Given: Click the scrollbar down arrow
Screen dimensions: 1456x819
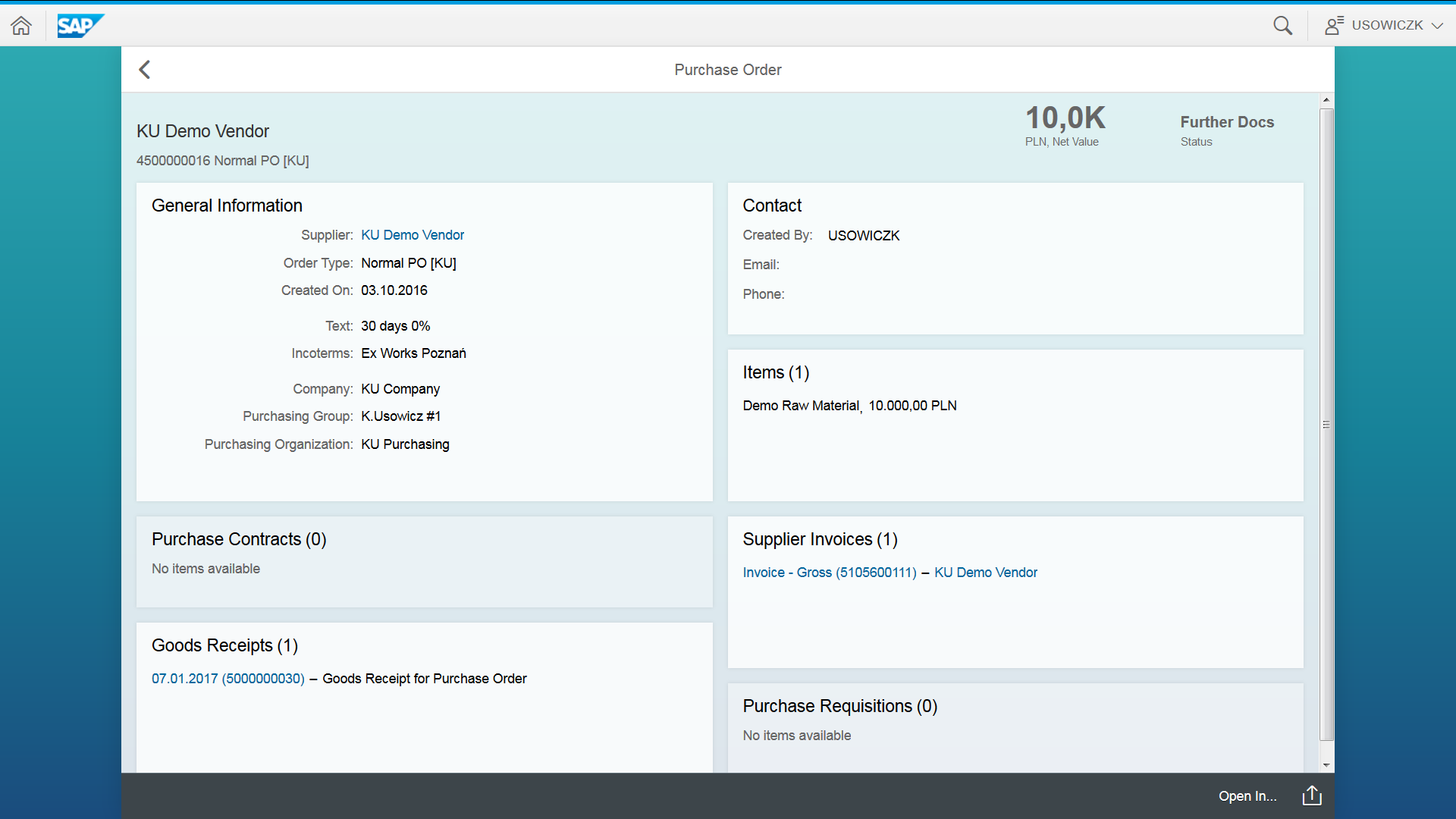Looking at the screenshot, I should pos(1326,764).
